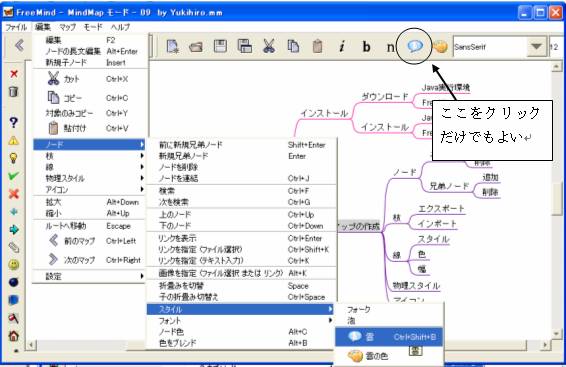Expand the 線 submenu in edit menu

pyautogui.click(x=89, y=167)
